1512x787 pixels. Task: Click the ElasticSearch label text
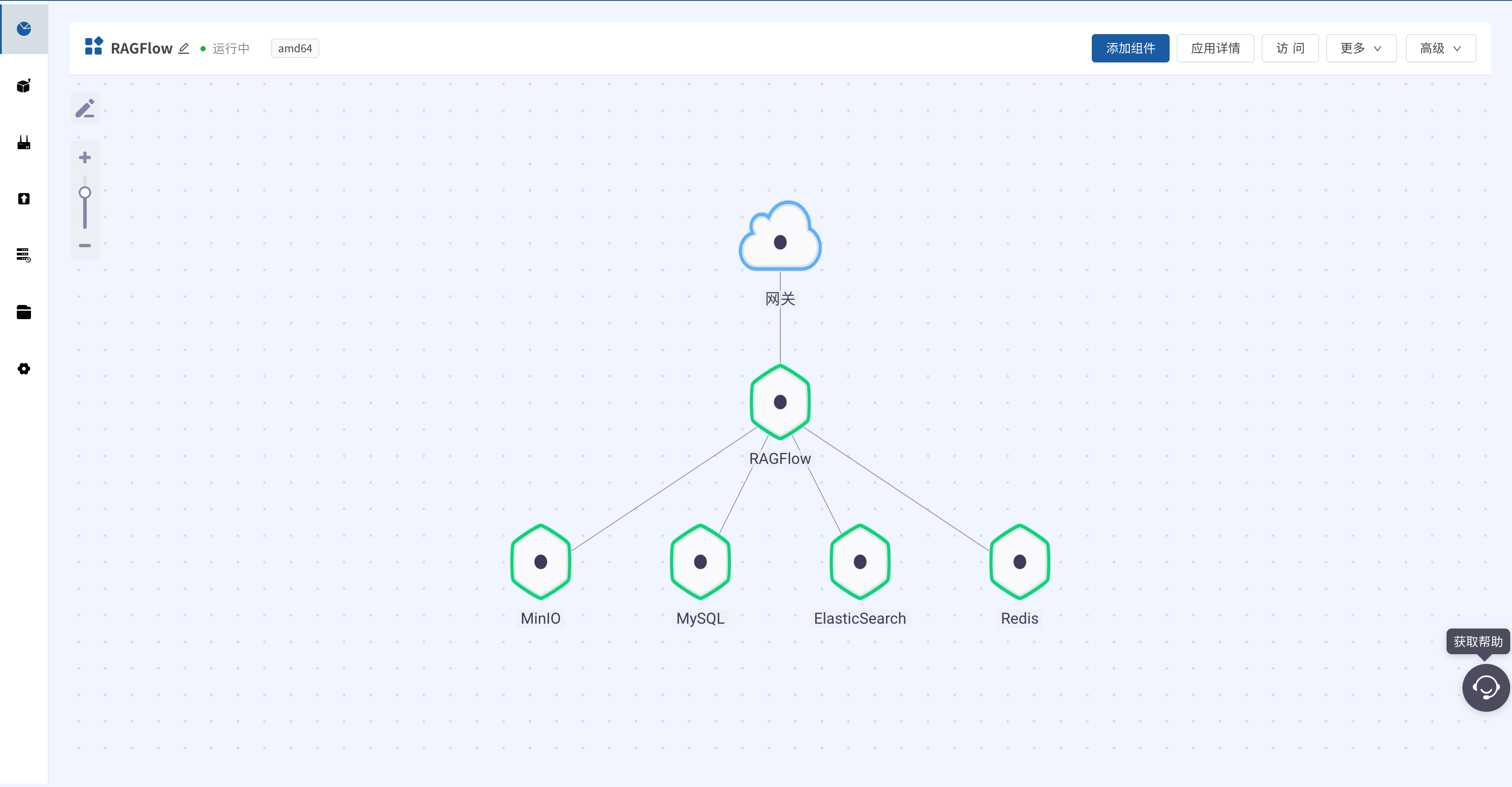coord(860,618)
